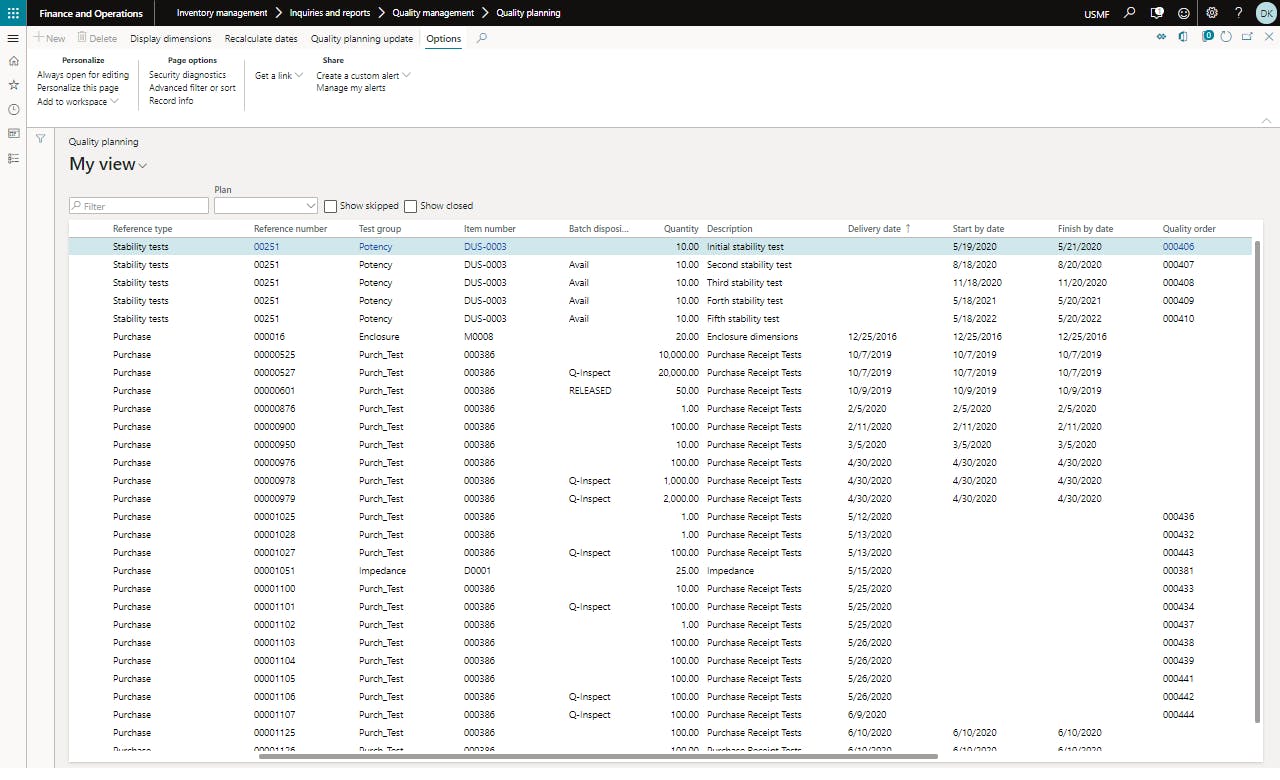Open Recent clock icon in sidebar
The image size is (1280, 780).
click(13, 109)
